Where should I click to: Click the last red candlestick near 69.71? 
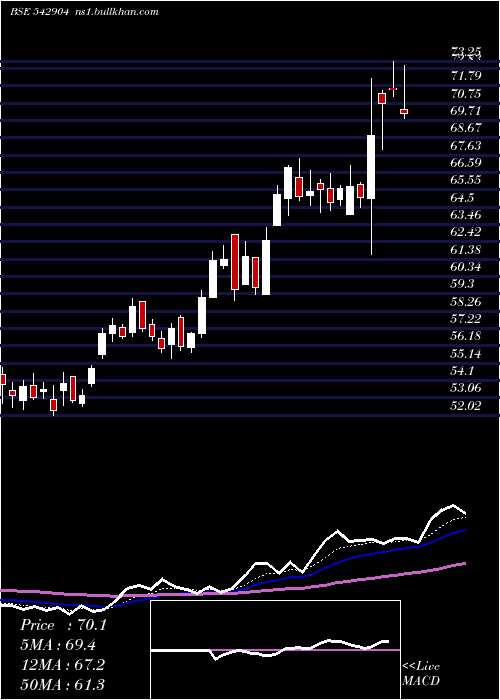coord(404,111)
